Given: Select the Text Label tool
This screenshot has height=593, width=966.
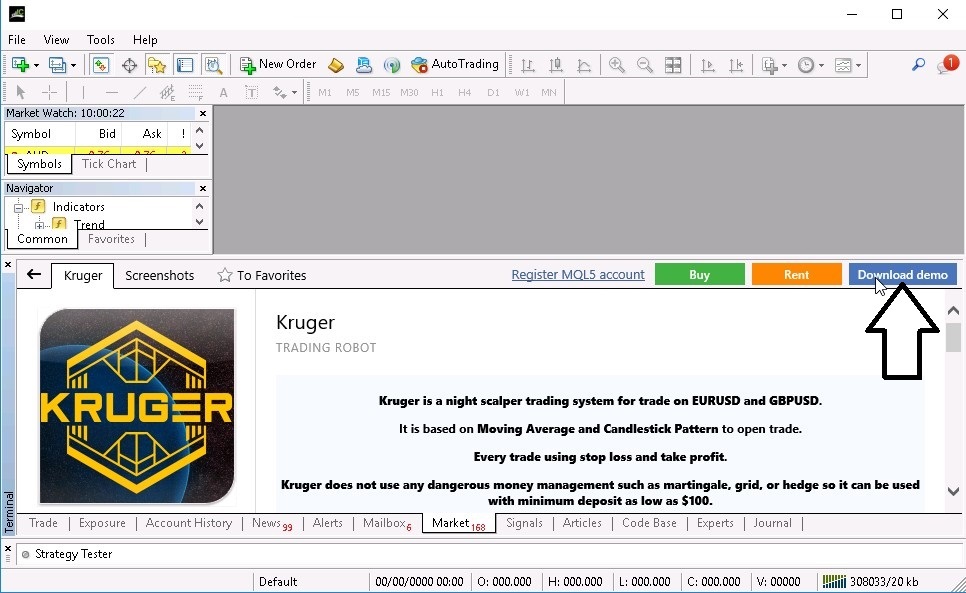Looking at the screenshot, I should pyautogui.click(x=251, y=92).
